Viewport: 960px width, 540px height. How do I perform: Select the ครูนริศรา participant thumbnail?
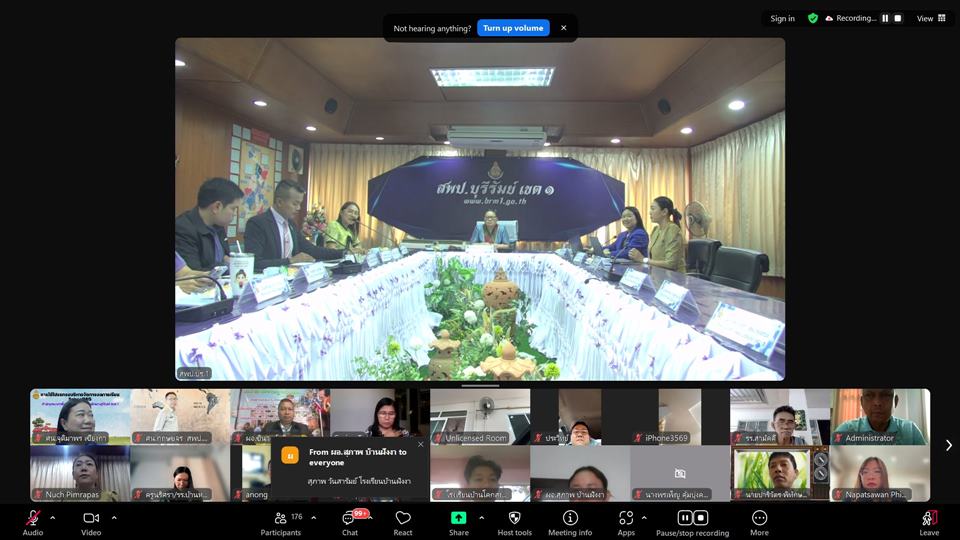click(x=180, y=473)
